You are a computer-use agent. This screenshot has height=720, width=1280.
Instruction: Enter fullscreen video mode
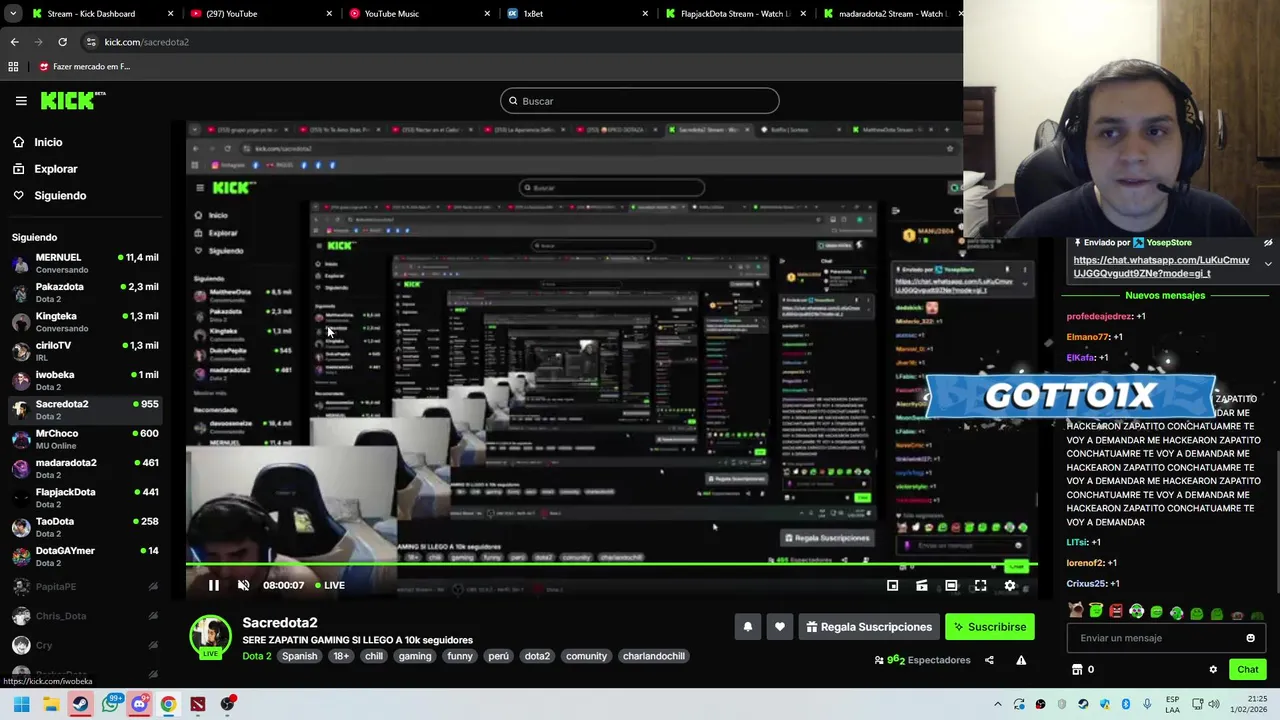(x=980, y=586)
